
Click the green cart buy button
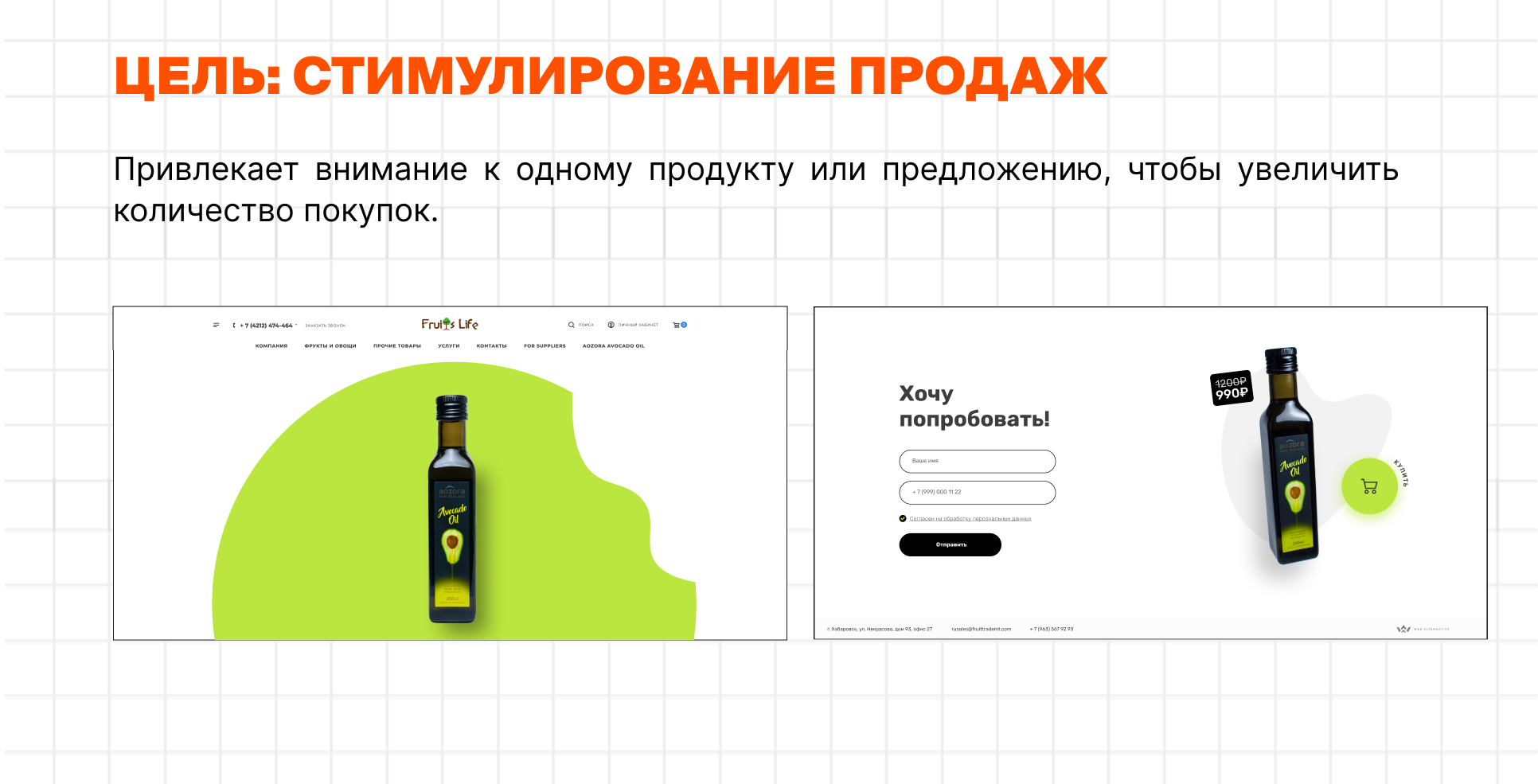(1369, 486)
